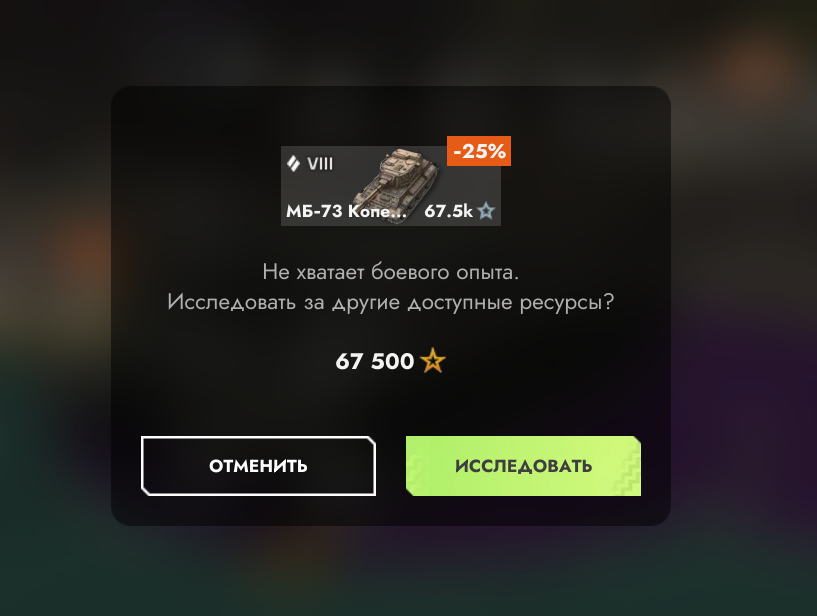Cancel research with the Отменить button
This screenshot has width=817, height=616.
258,466
